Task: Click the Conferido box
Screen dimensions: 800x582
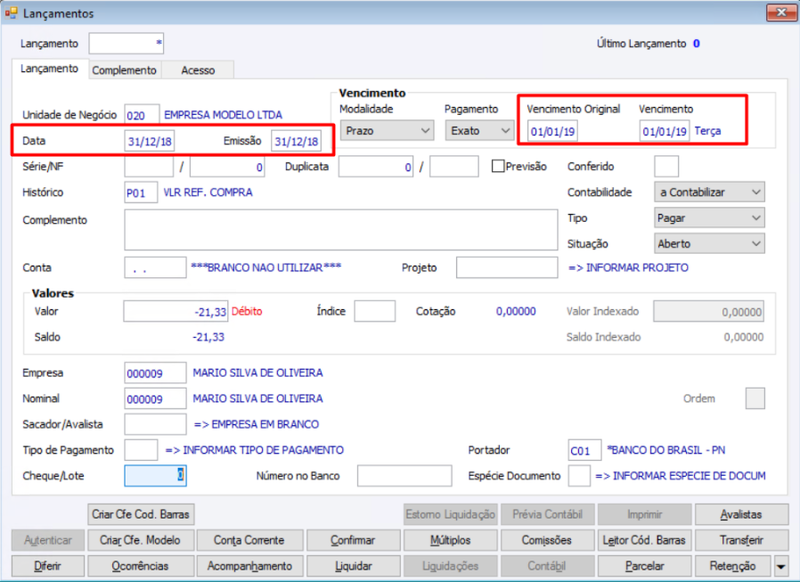Action: pos(666,166)
